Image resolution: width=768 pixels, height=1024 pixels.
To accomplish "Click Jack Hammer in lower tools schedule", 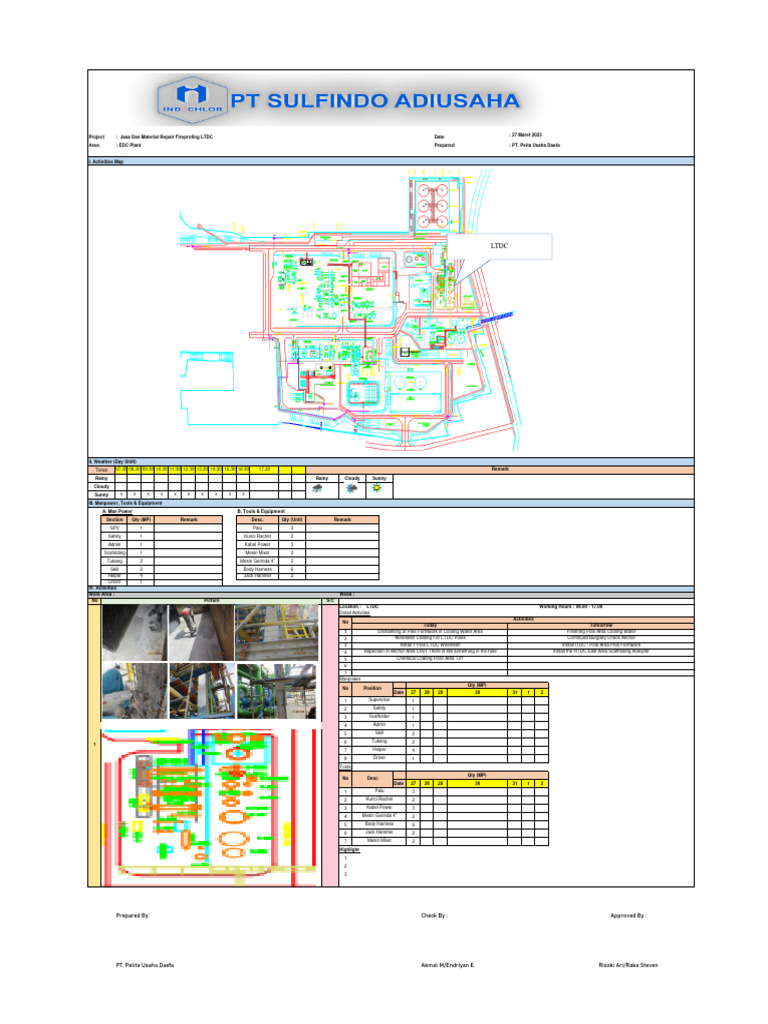I will tap(379, 833).
